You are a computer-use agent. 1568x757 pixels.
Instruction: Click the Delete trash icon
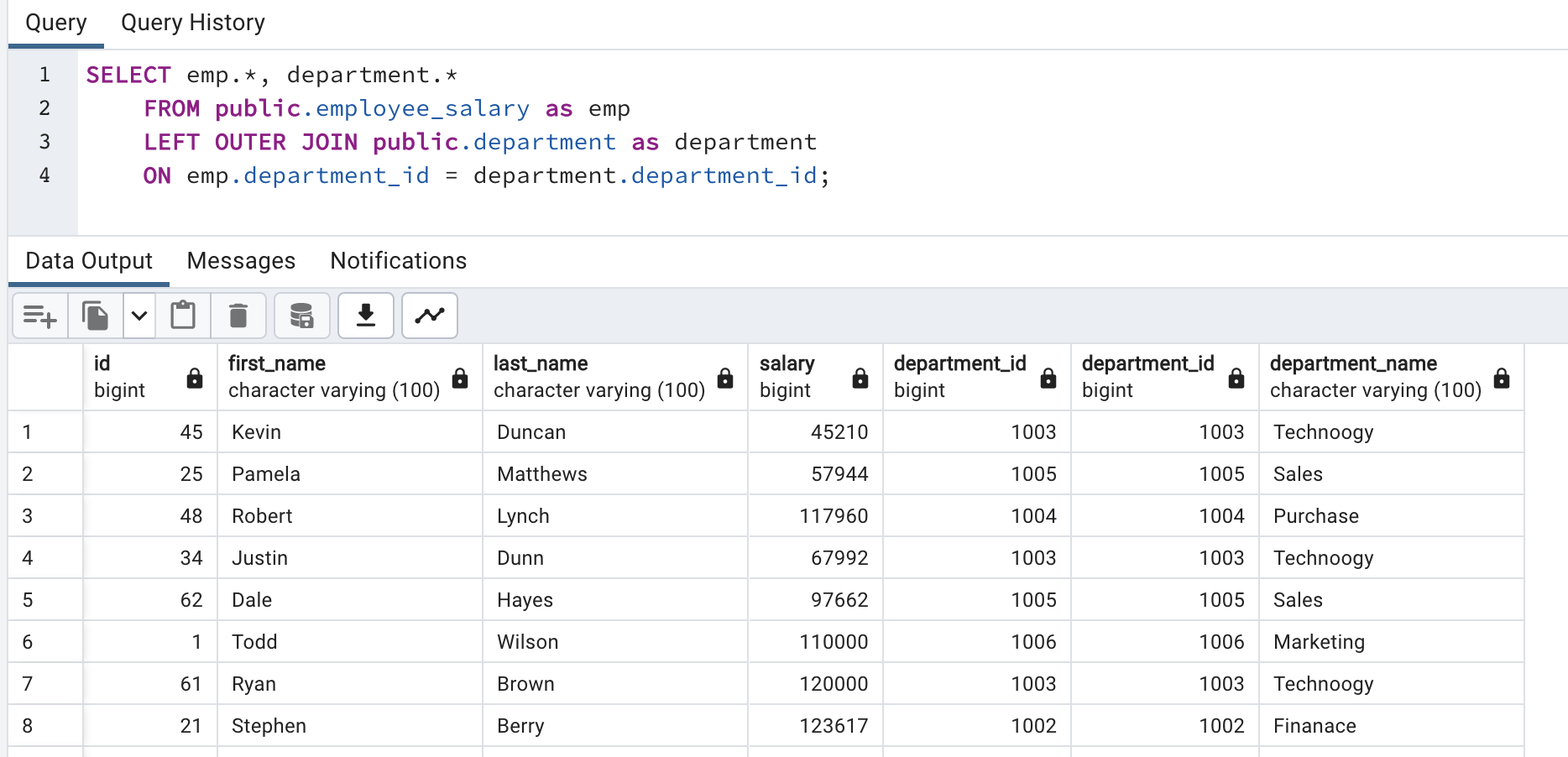point(238,316)
